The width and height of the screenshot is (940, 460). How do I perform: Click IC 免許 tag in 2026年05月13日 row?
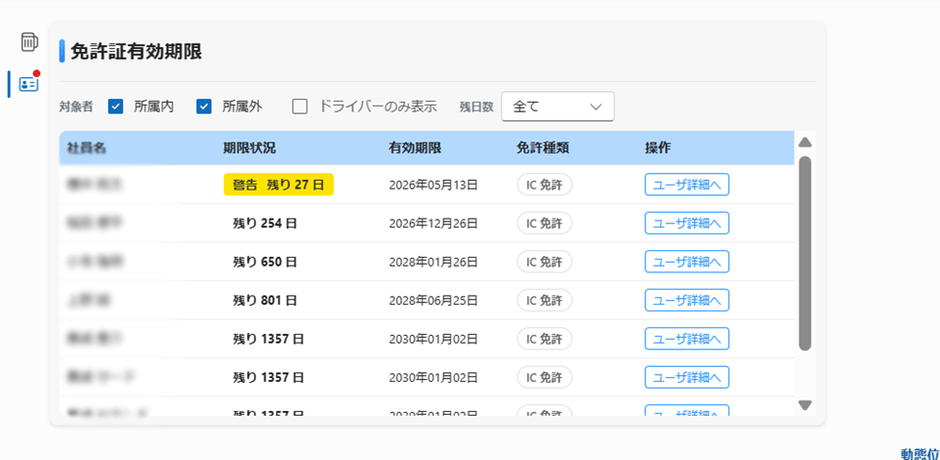pos(544,185)
